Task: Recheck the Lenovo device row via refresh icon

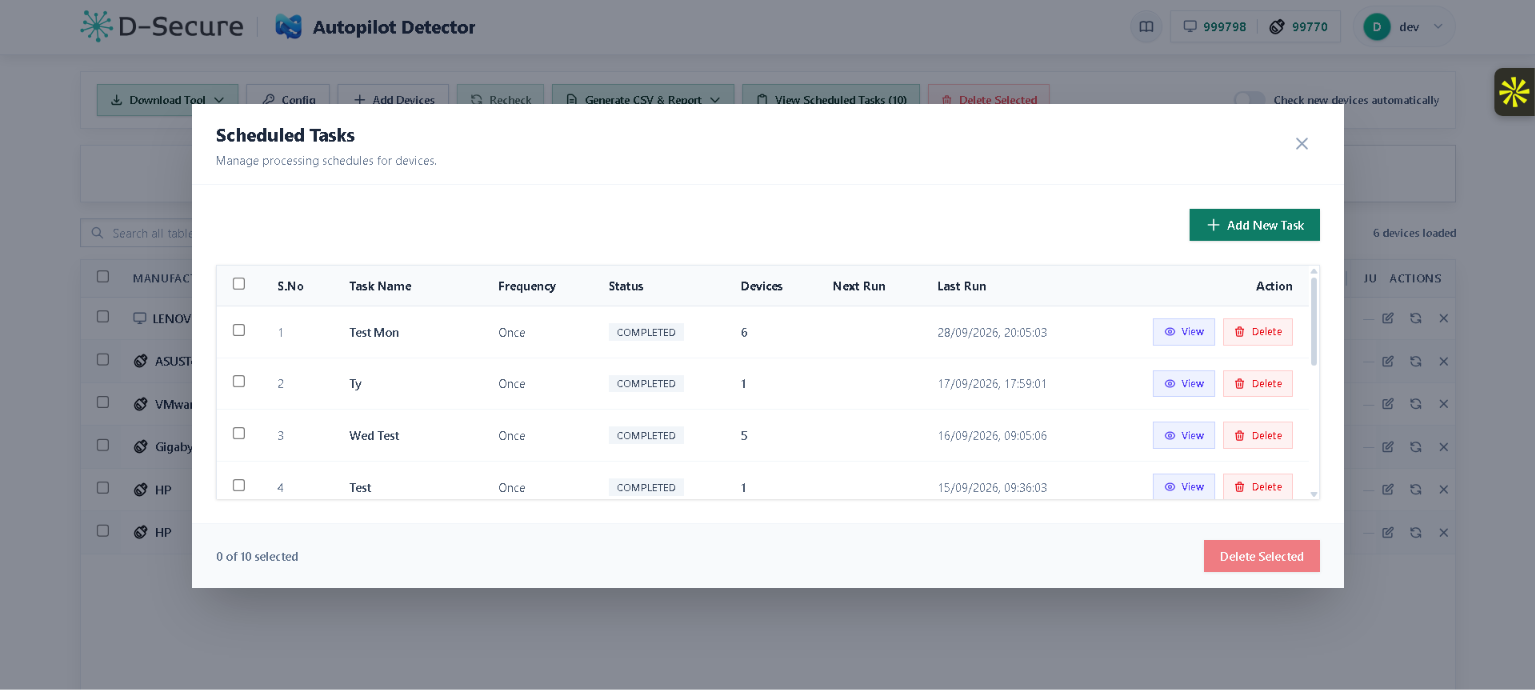Action: (1416, 318)
